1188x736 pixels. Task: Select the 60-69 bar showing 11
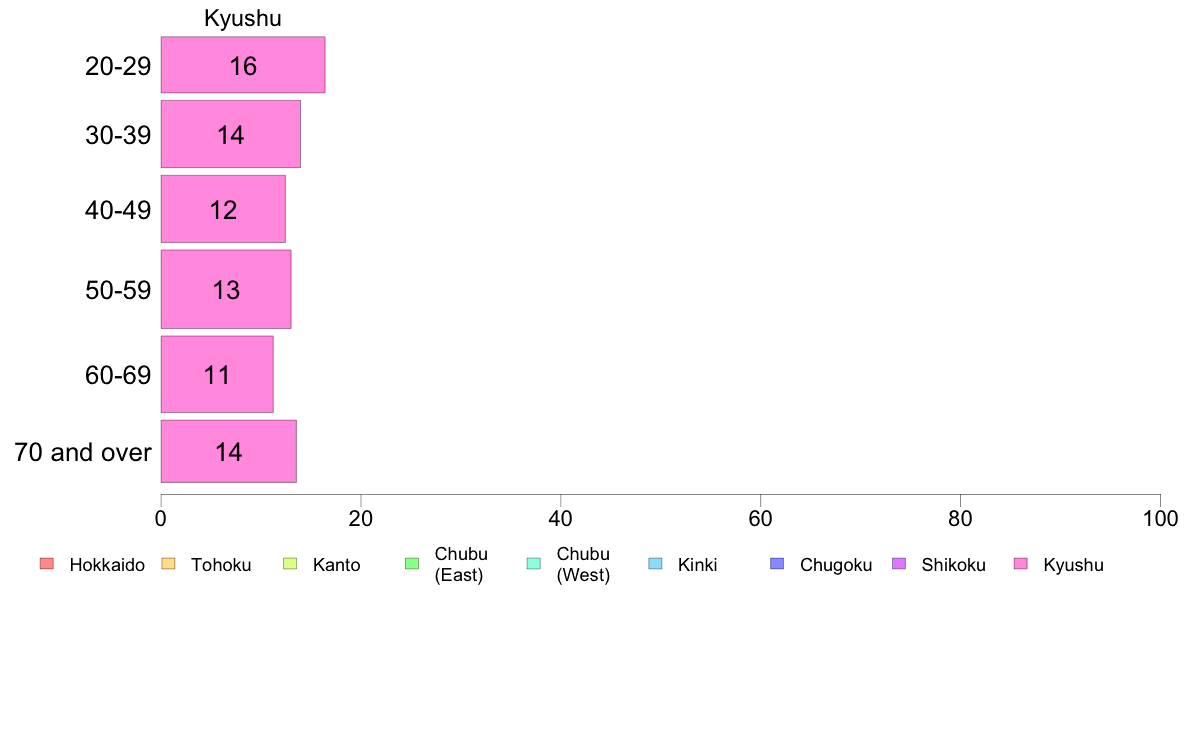tap(217, 374)
